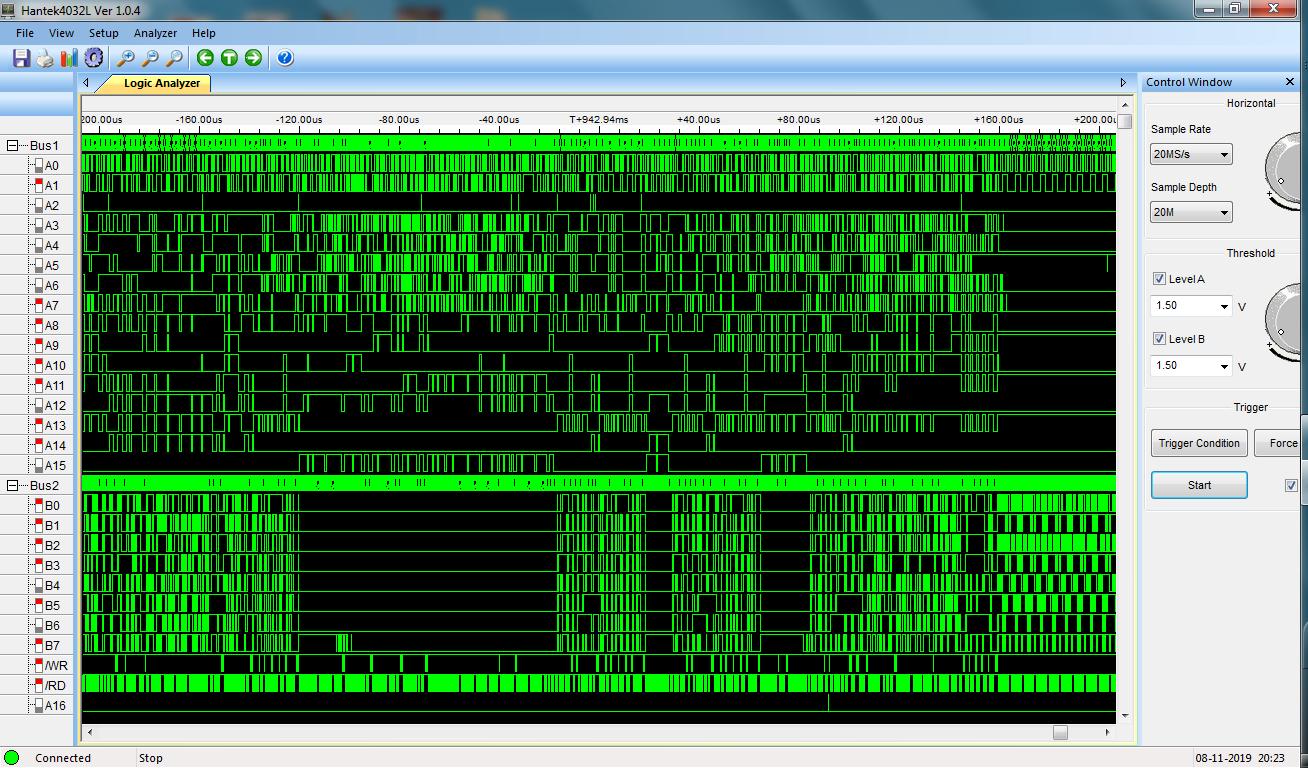Open settings via the gear icon
Screen dimensions: 1308x768
pos(93,58)
